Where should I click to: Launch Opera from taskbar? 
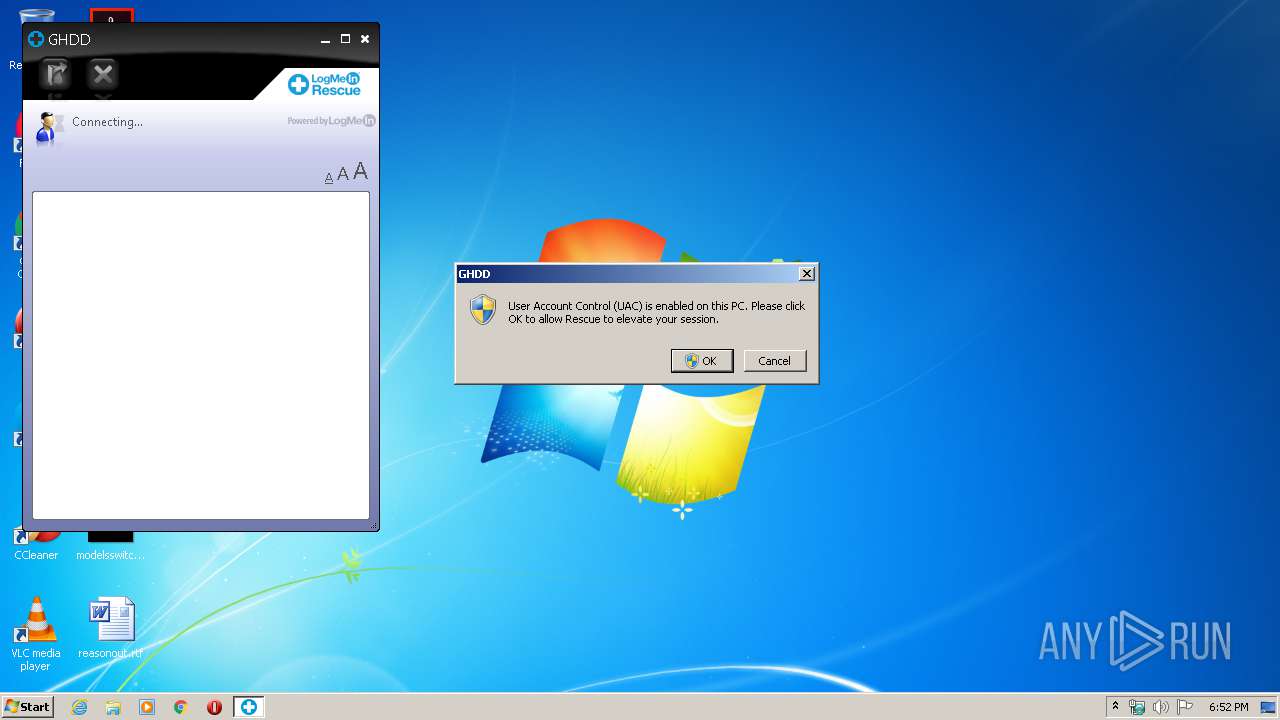214,707
